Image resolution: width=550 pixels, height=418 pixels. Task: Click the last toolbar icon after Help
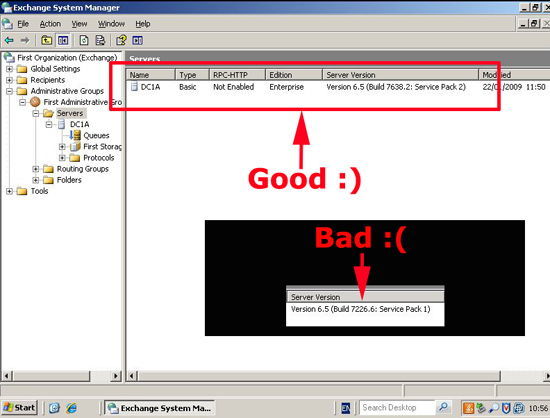coord(138,40)
